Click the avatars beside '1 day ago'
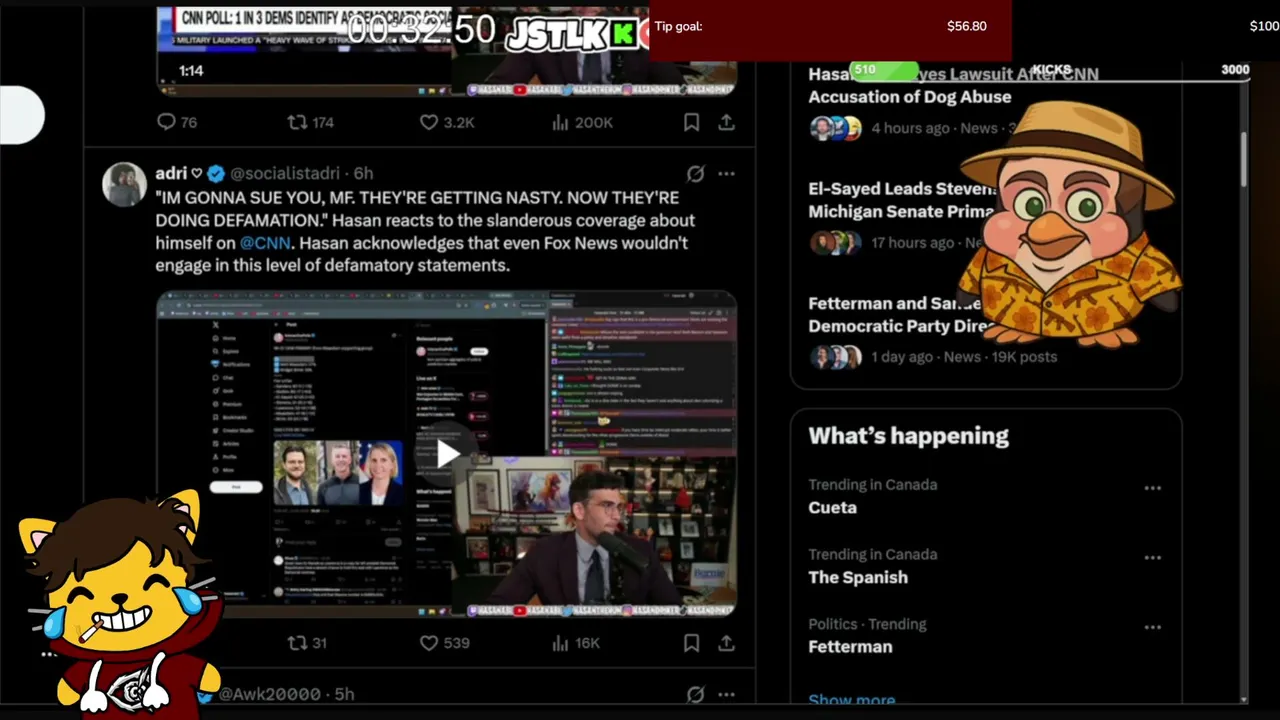Viewport: 1280px width, 720px height. (835, 357)
